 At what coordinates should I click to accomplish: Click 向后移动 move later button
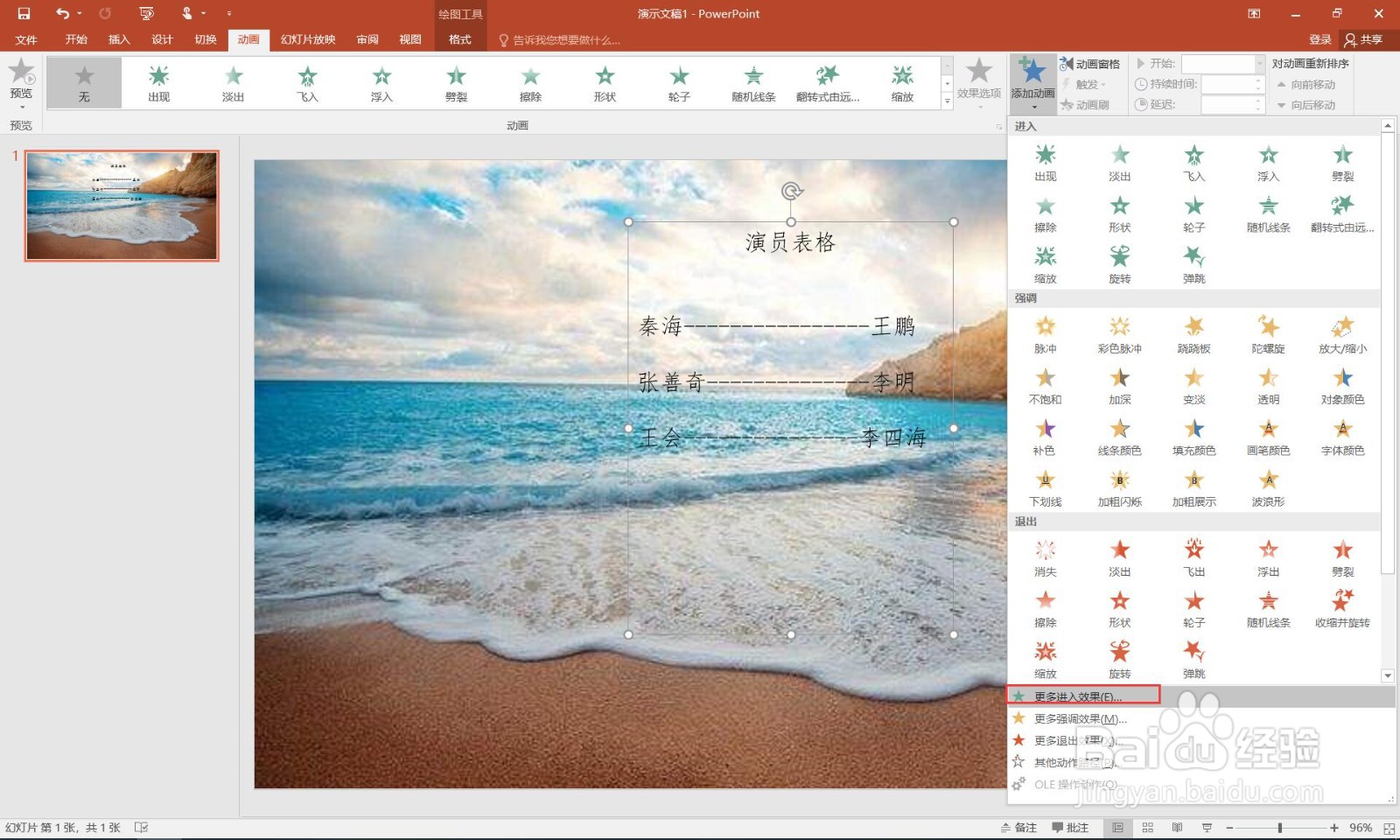[x=1305, y=105]
